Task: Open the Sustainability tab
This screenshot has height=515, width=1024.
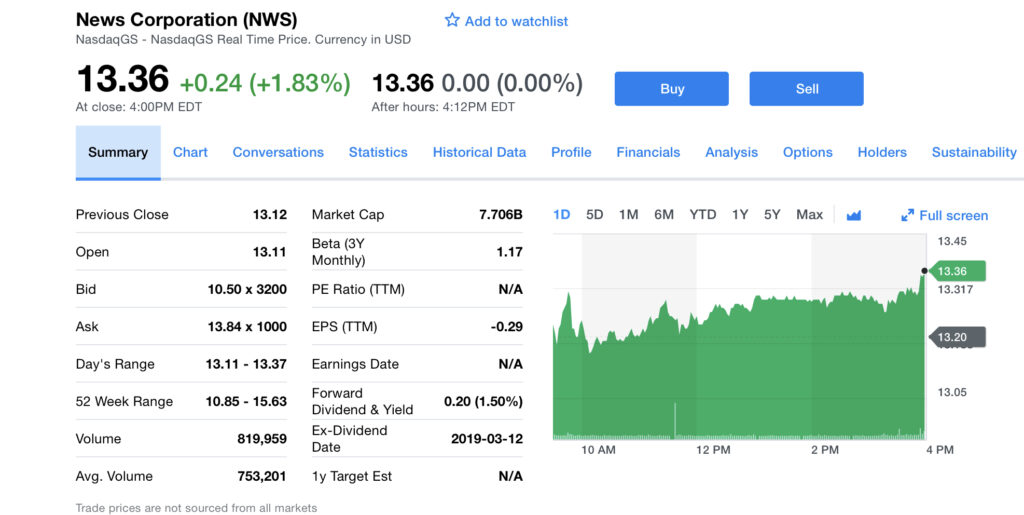Action: [974, 152]
